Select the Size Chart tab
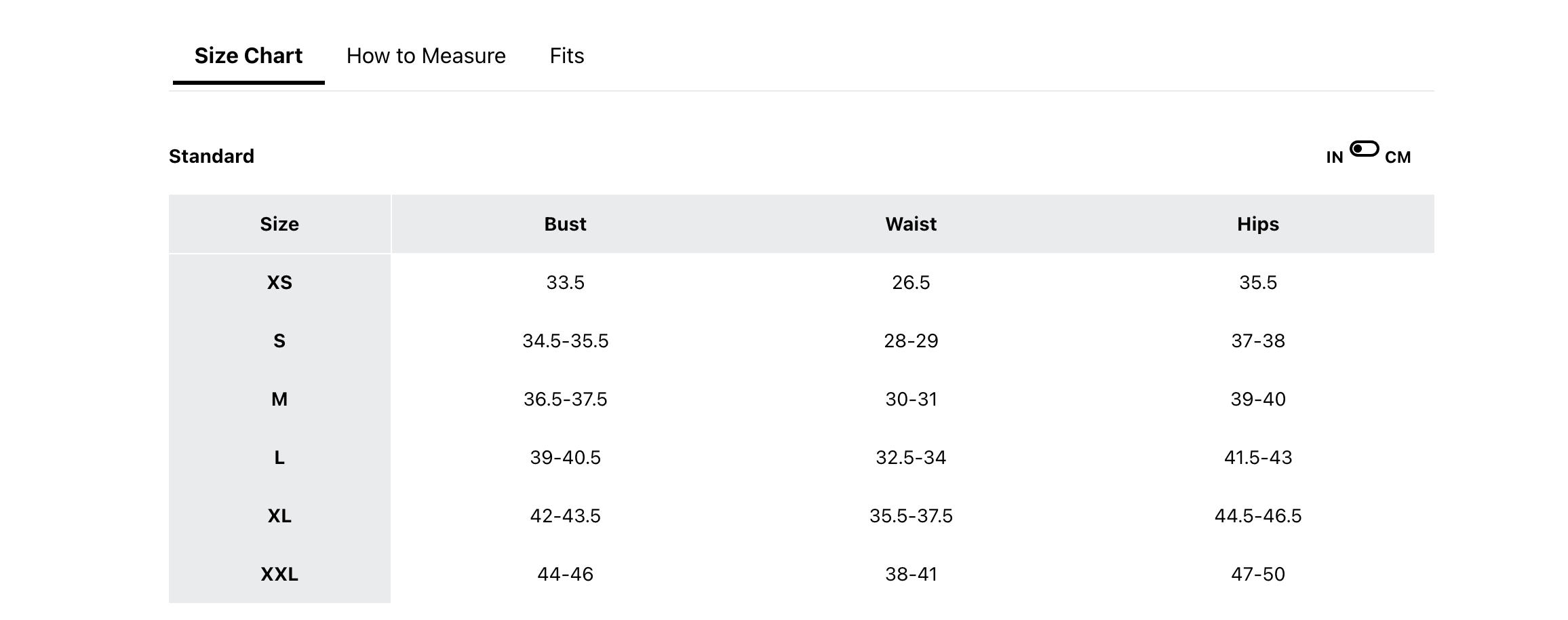Screen dimensions: 1568x620 [x=248, y=56]
